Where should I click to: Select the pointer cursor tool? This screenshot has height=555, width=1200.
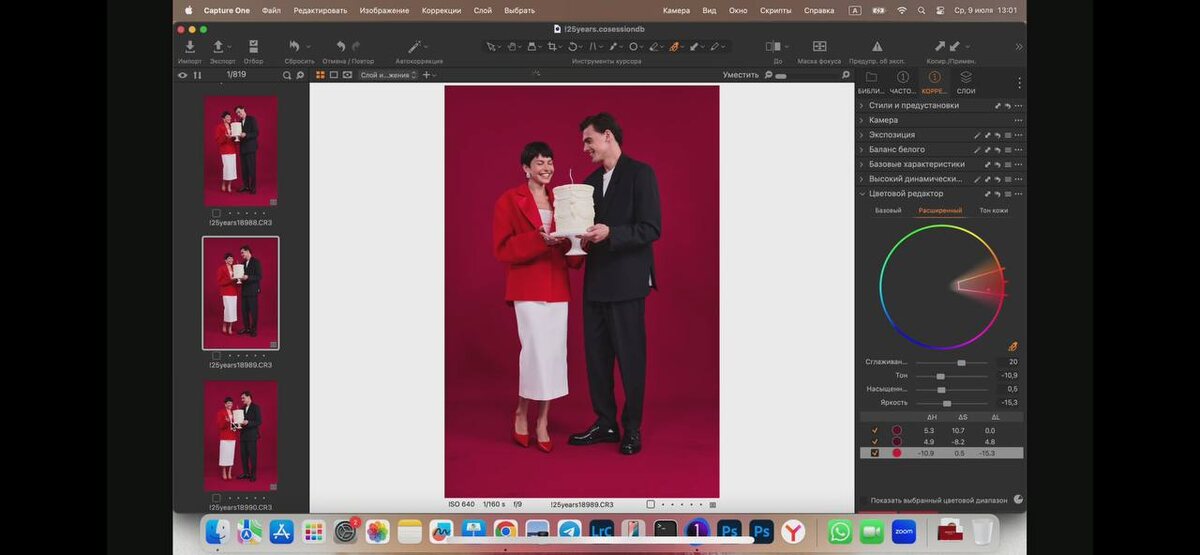[491, 47]
